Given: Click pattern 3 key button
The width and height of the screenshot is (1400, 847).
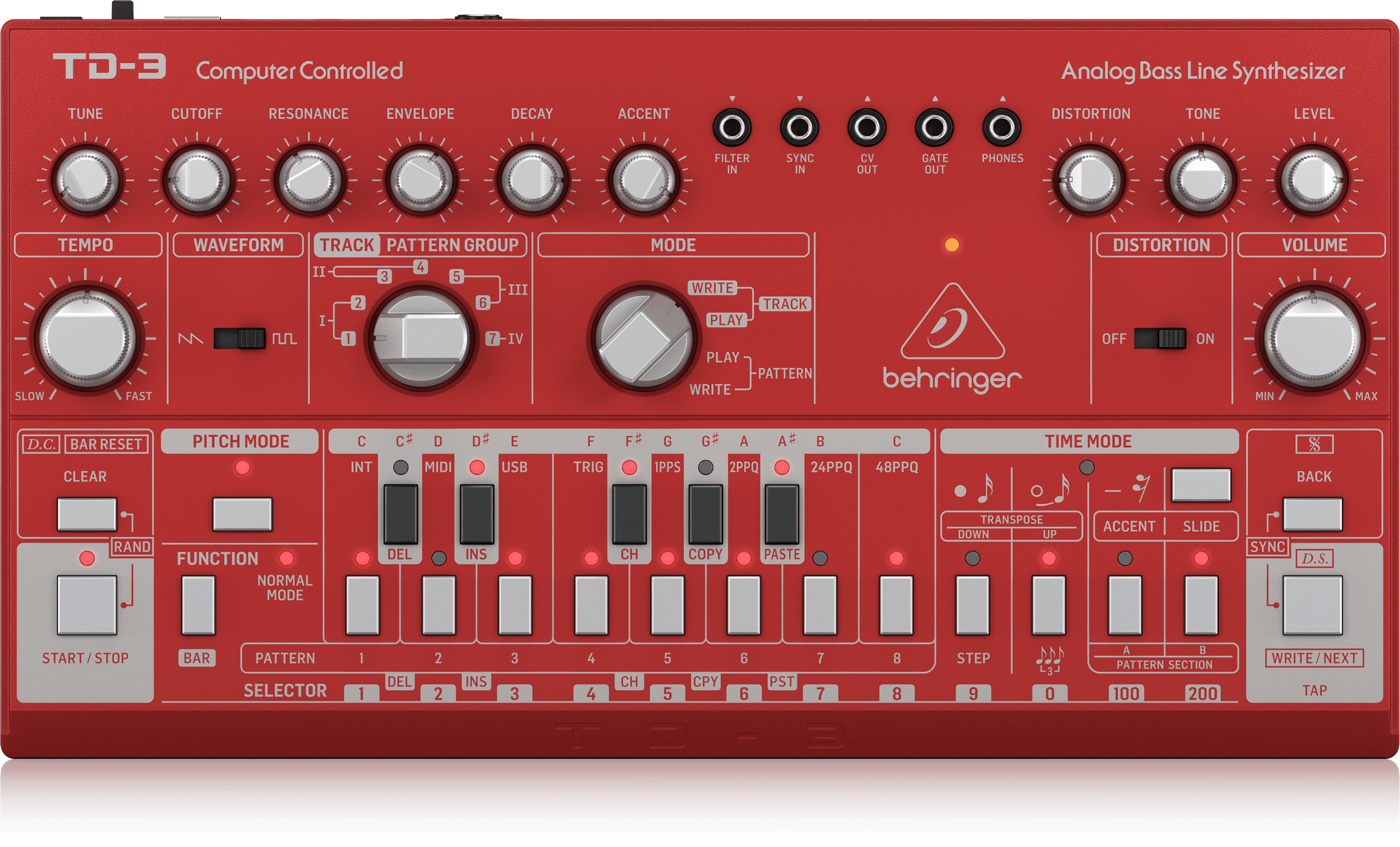Looking at the screenshot, I should click(515, 605).
